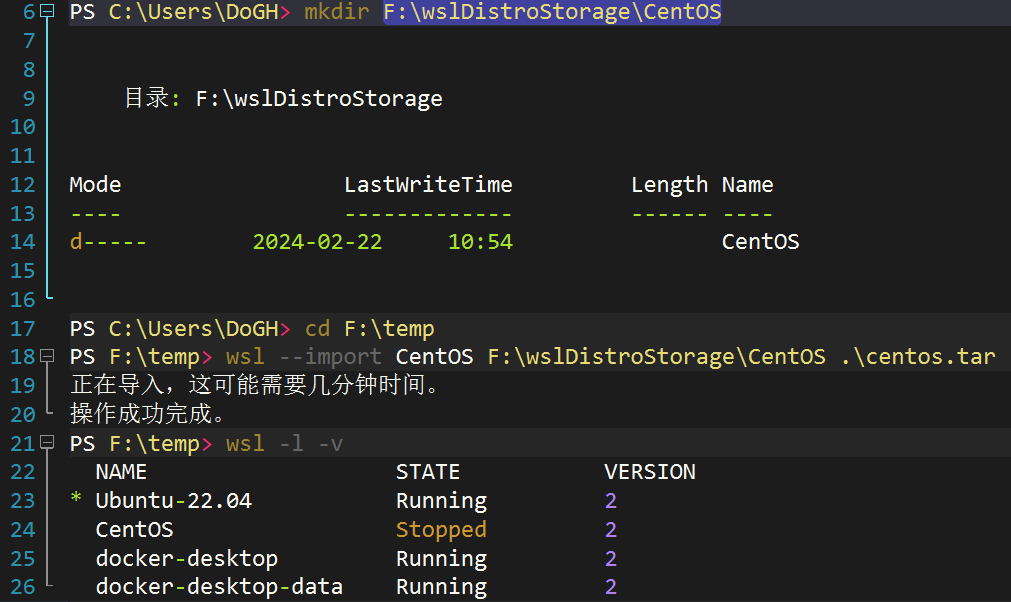Click the Ubuntu-22.04 distro name
This screenshot has height=602, width=1011.
[173, 501]
